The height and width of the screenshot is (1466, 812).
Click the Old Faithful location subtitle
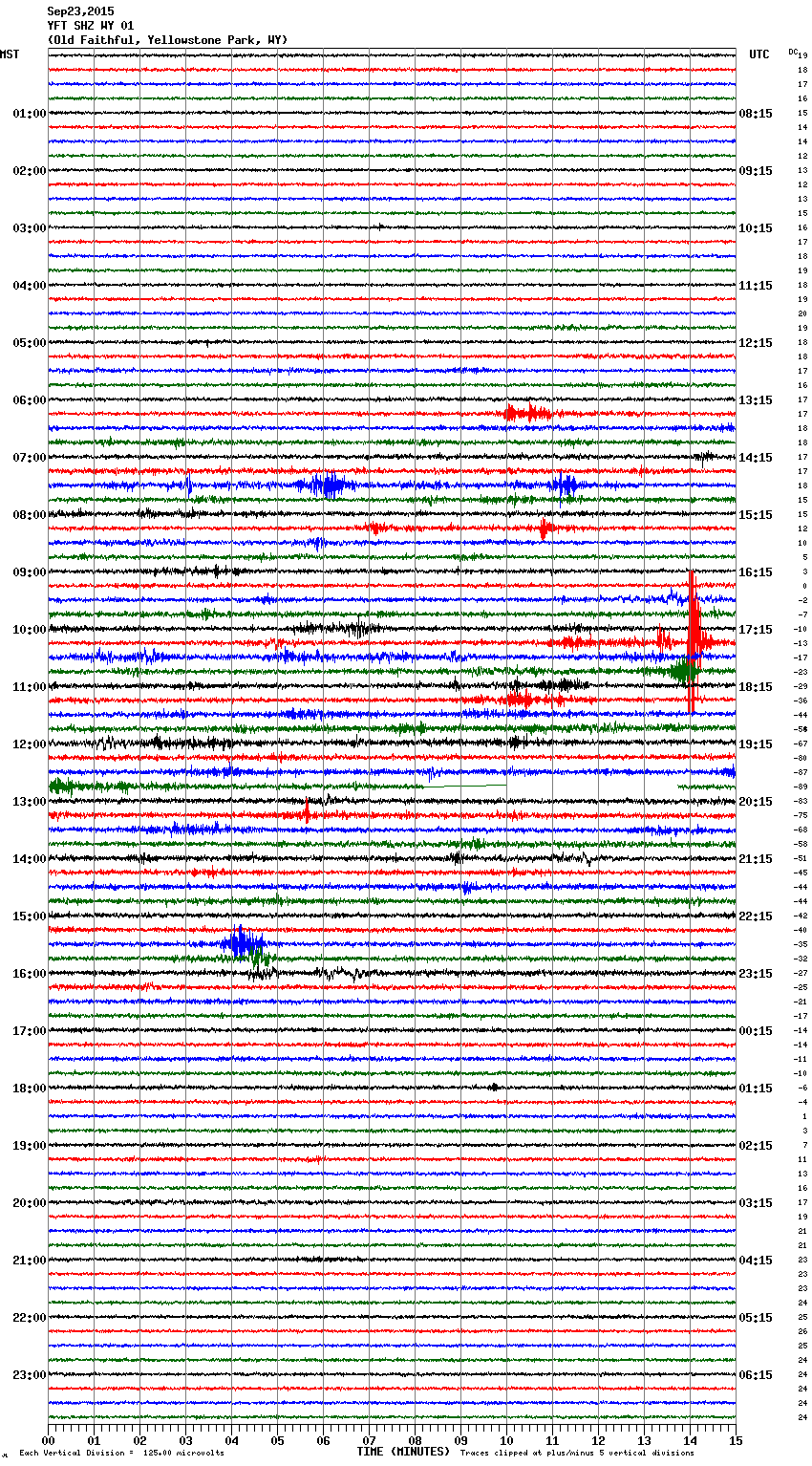point(167,40)
